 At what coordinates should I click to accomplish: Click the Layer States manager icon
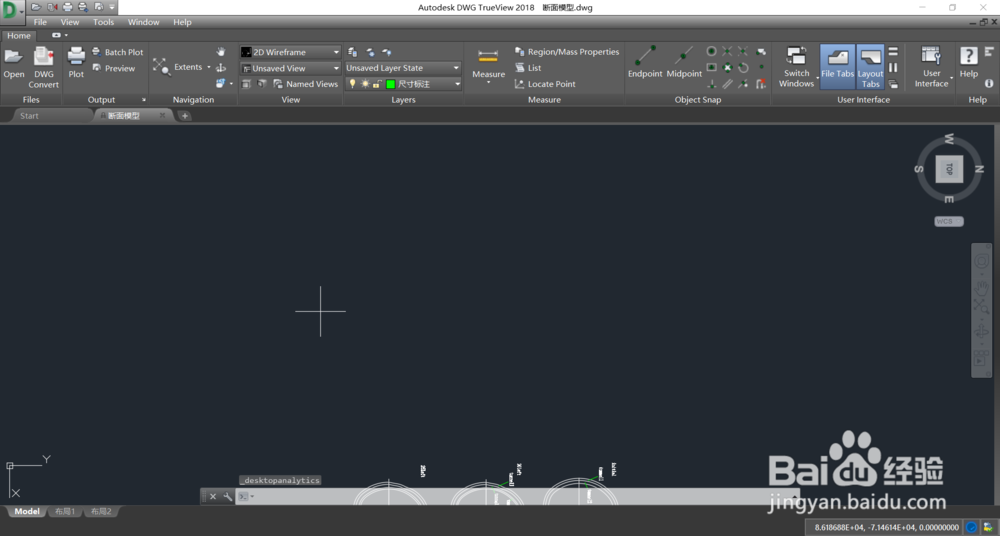[352, 52]
